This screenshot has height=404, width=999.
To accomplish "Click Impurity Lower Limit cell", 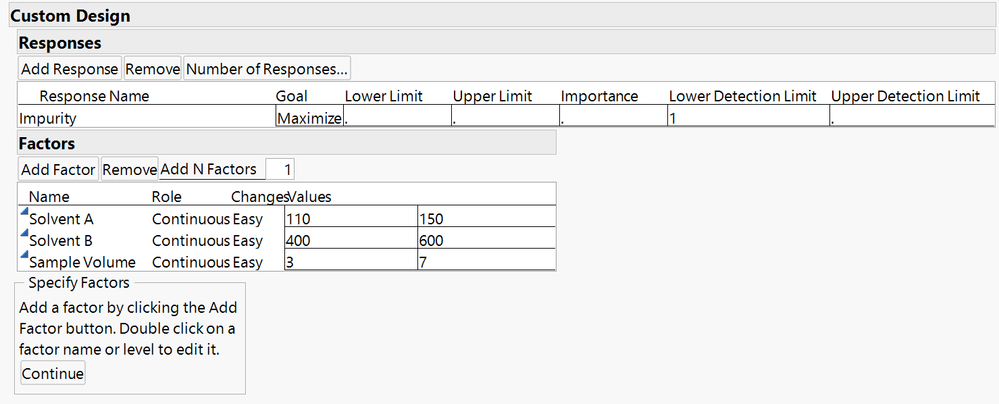I will tap(397, 118).
